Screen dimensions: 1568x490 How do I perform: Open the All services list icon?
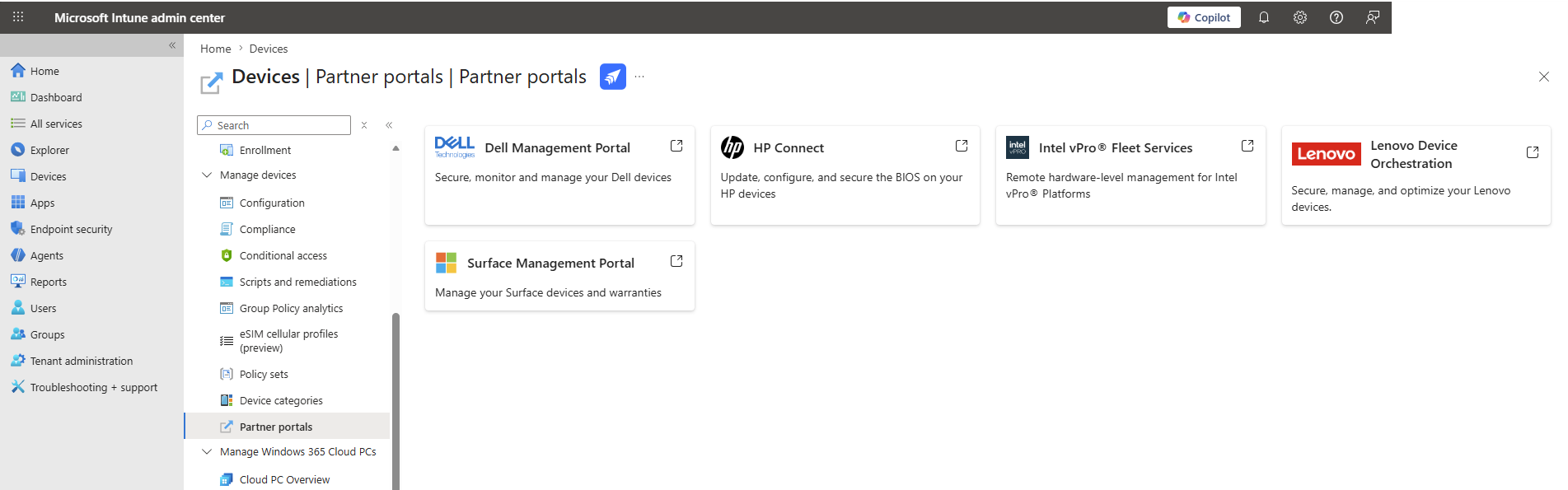18,124
